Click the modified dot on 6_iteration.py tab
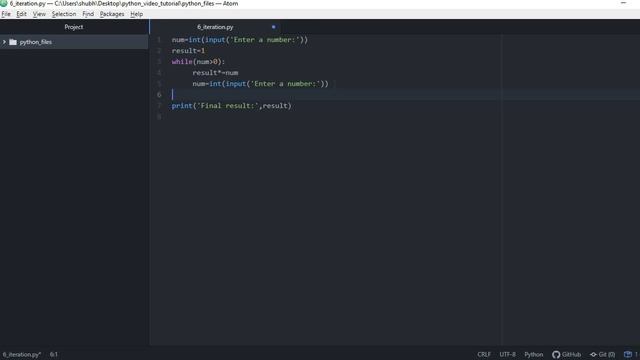Screen dimensions: 640x360 (273, 27)
